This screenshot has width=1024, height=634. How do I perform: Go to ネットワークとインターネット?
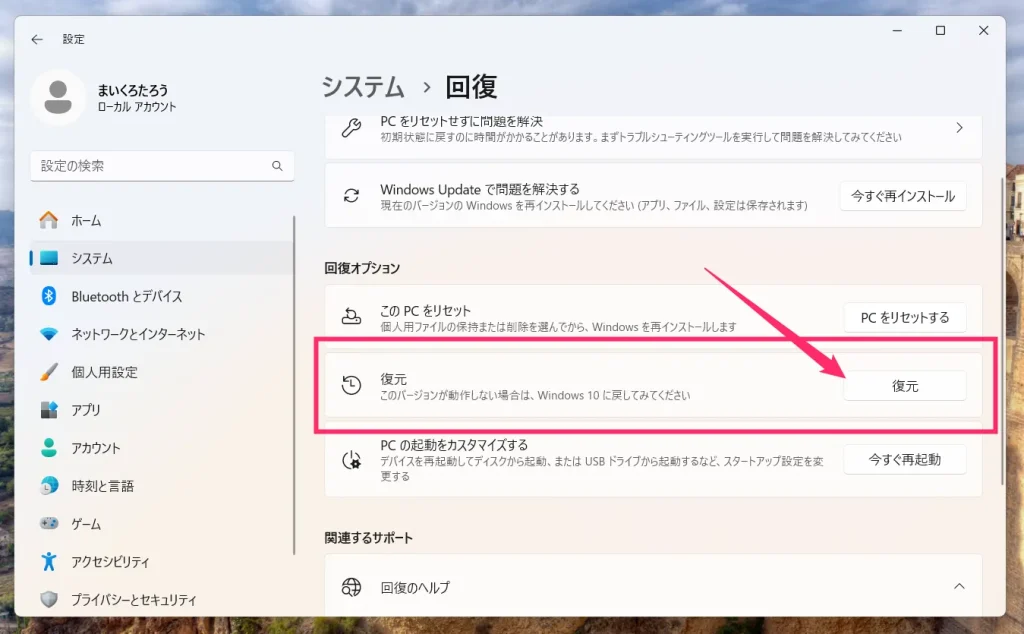coord(161,334)
